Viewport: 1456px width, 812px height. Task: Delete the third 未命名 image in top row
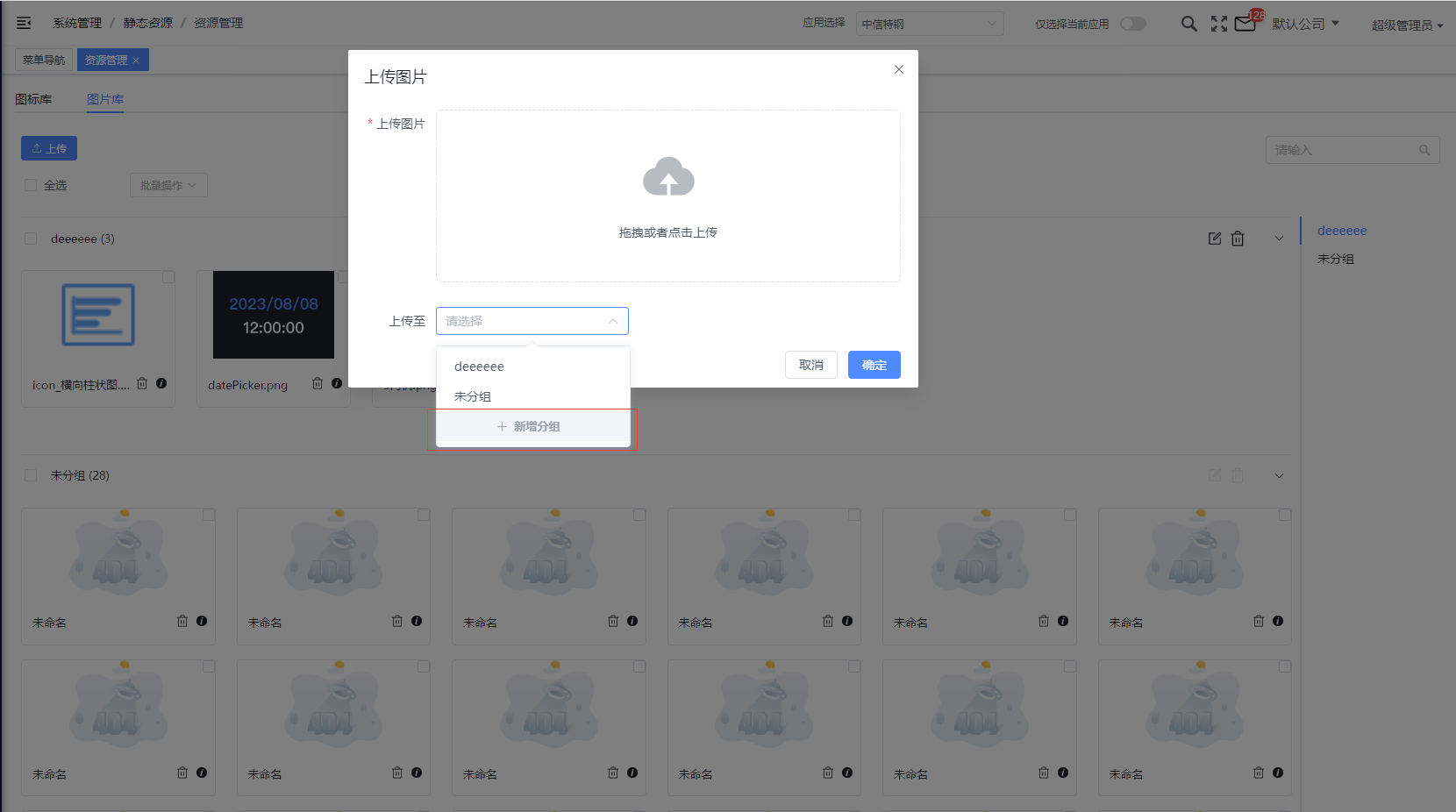pyautogui.click(x=613, y=621)
